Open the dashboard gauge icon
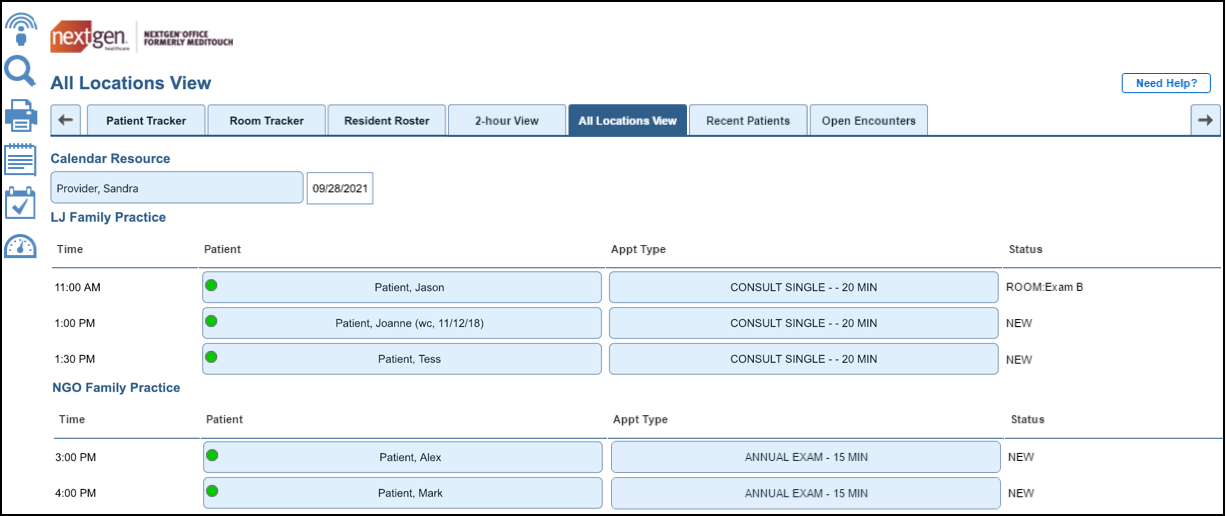 (21, 246)
